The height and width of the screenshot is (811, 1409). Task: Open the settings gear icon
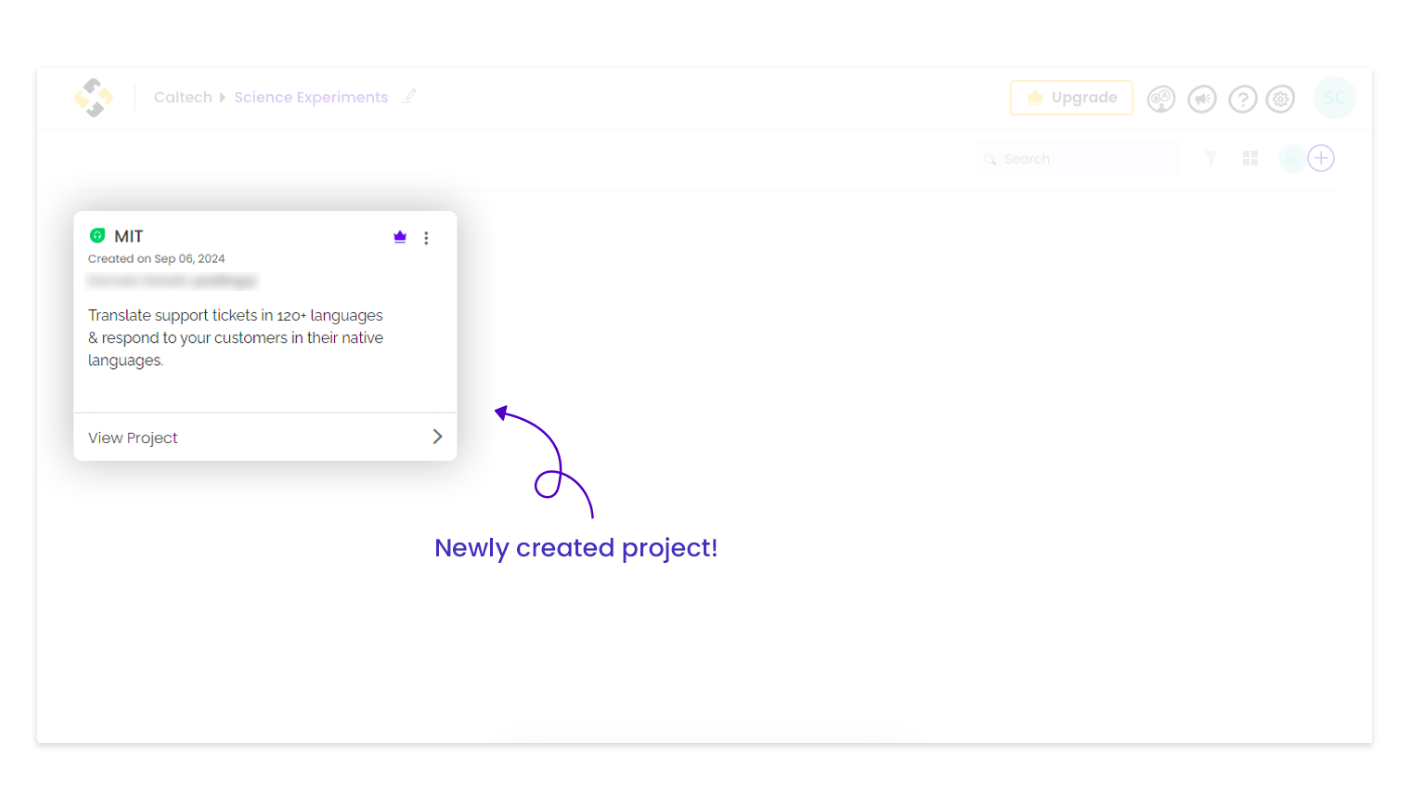(x=1281, y=99)
